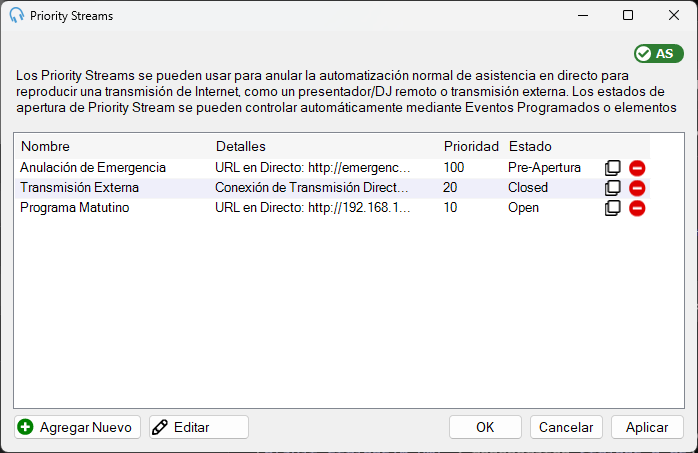Click priority value 10
This screenshot has height=453, width=698.
[450, 208]
